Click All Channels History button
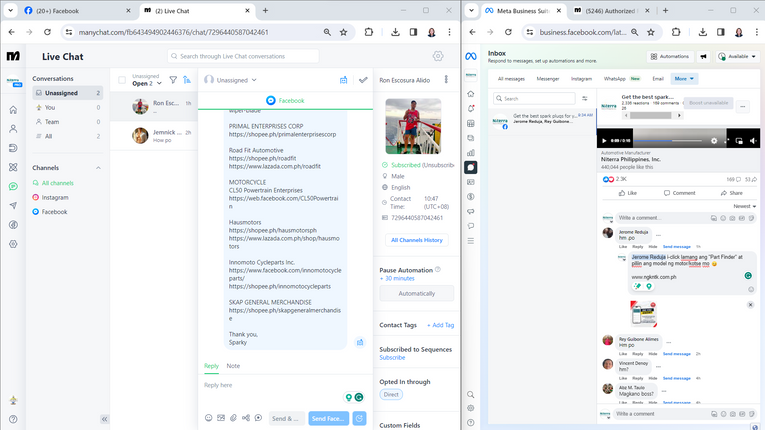Screen dimensions: 765x430 click(x=417, y=240)
